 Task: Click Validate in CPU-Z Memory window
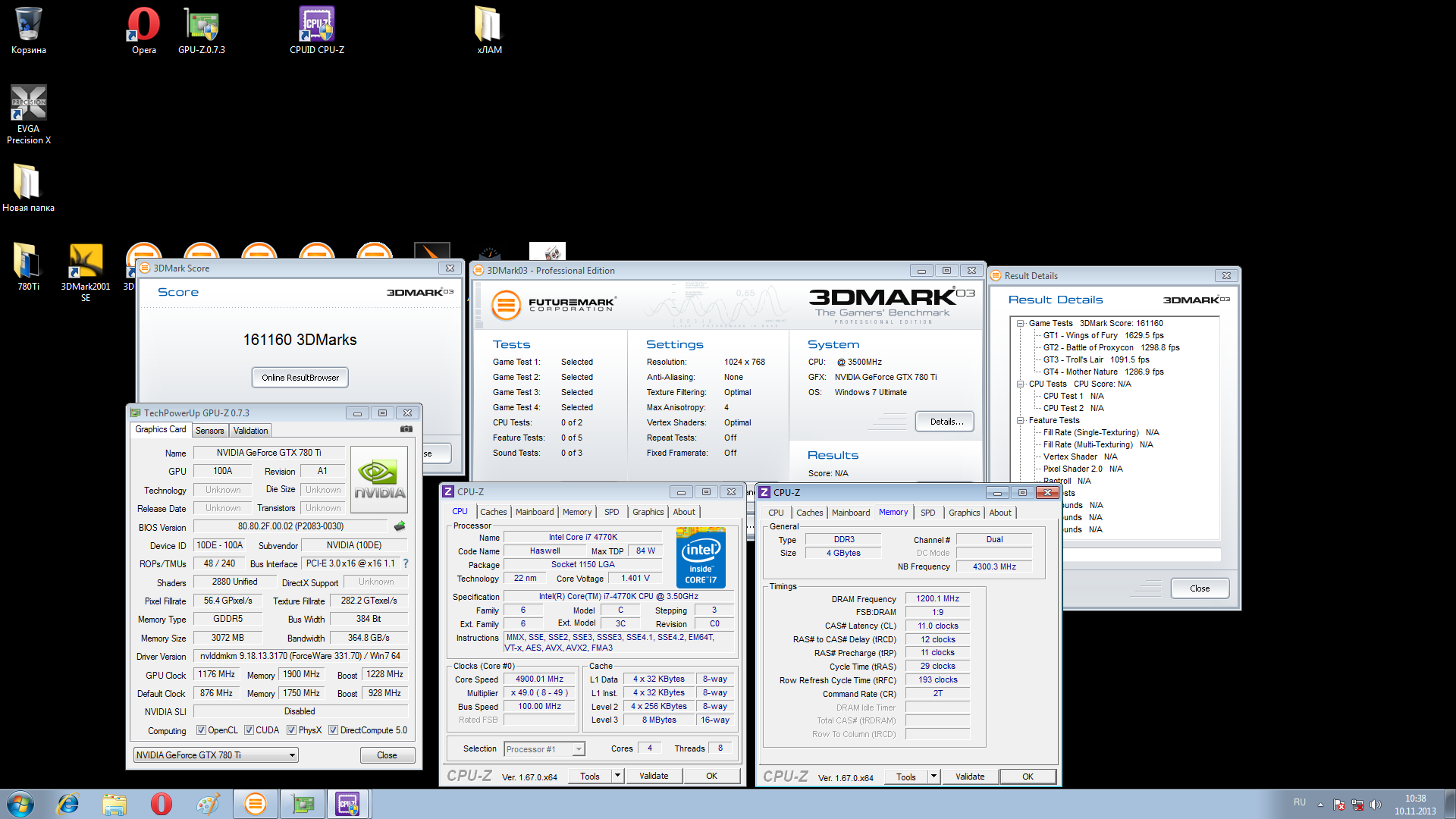970,777
